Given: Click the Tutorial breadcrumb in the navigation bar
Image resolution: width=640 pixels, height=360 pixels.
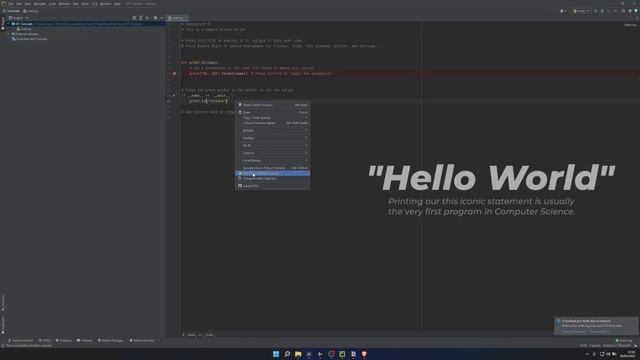Looking at the screenshot, I should [x=11, y=11].
